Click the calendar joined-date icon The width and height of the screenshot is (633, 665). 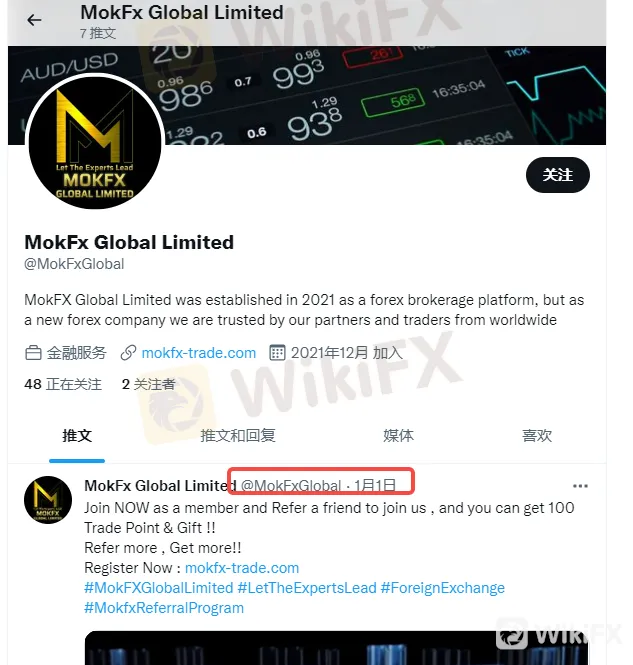[x=277, y=353]
